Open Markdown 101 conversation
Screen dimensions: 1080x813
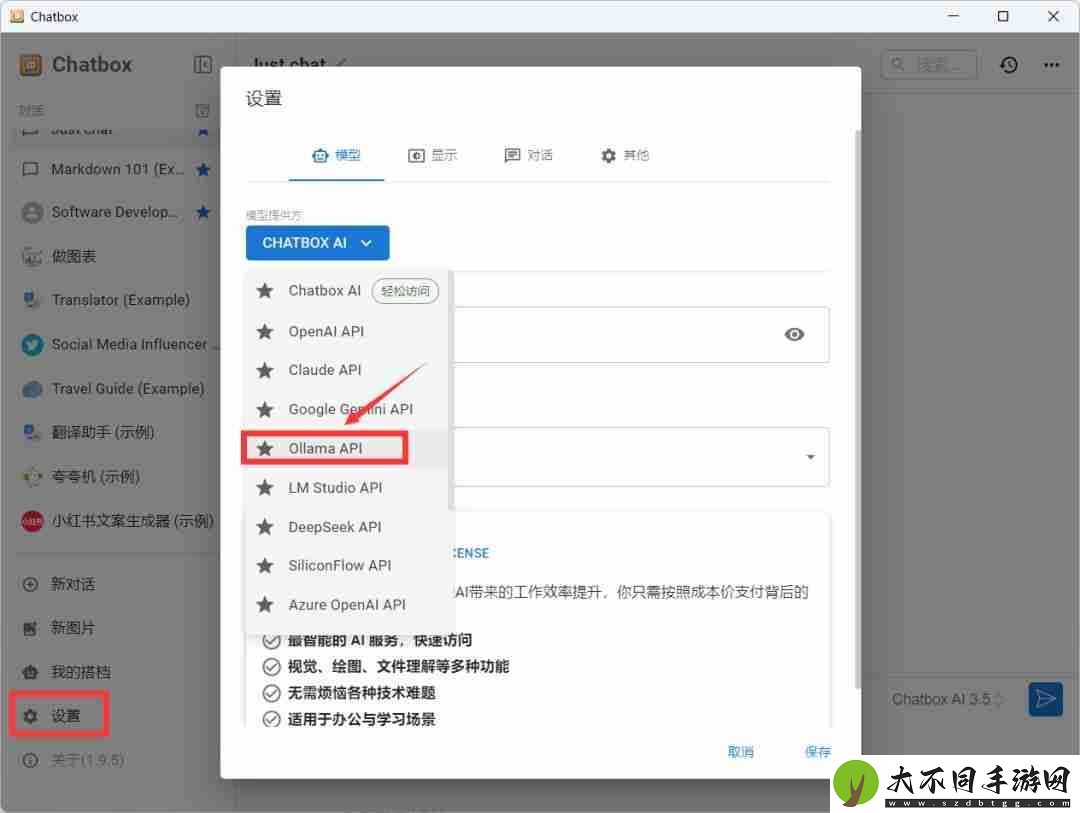114,169
